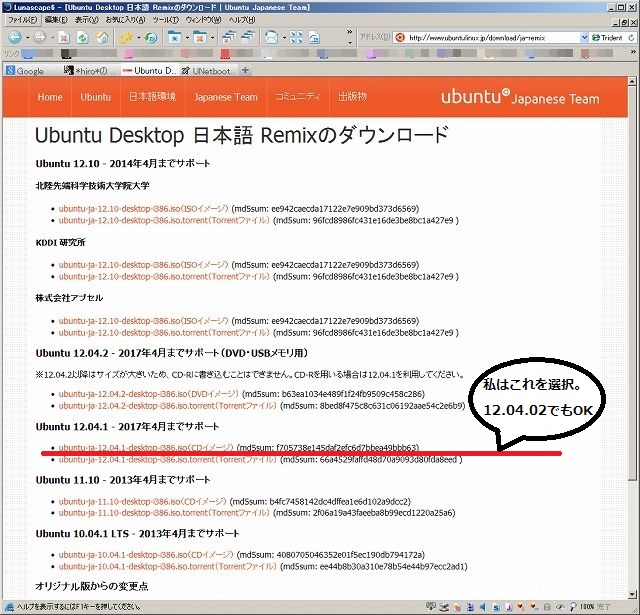Expand the mail icon dropdown arrow
The height and width of the screenshot is (615, 640).
(284, 38)
